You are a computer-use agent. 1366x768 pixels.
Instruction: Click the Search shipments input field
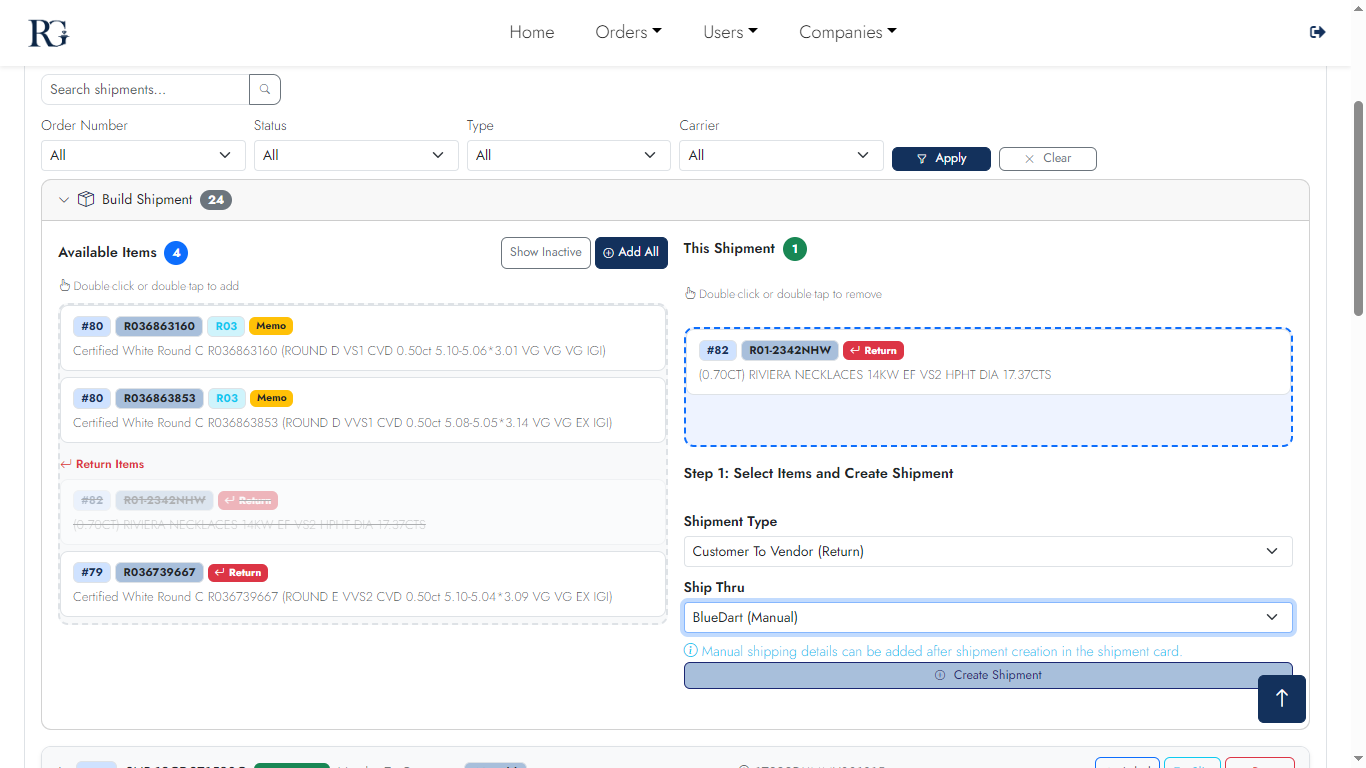(x=145, y=89)
